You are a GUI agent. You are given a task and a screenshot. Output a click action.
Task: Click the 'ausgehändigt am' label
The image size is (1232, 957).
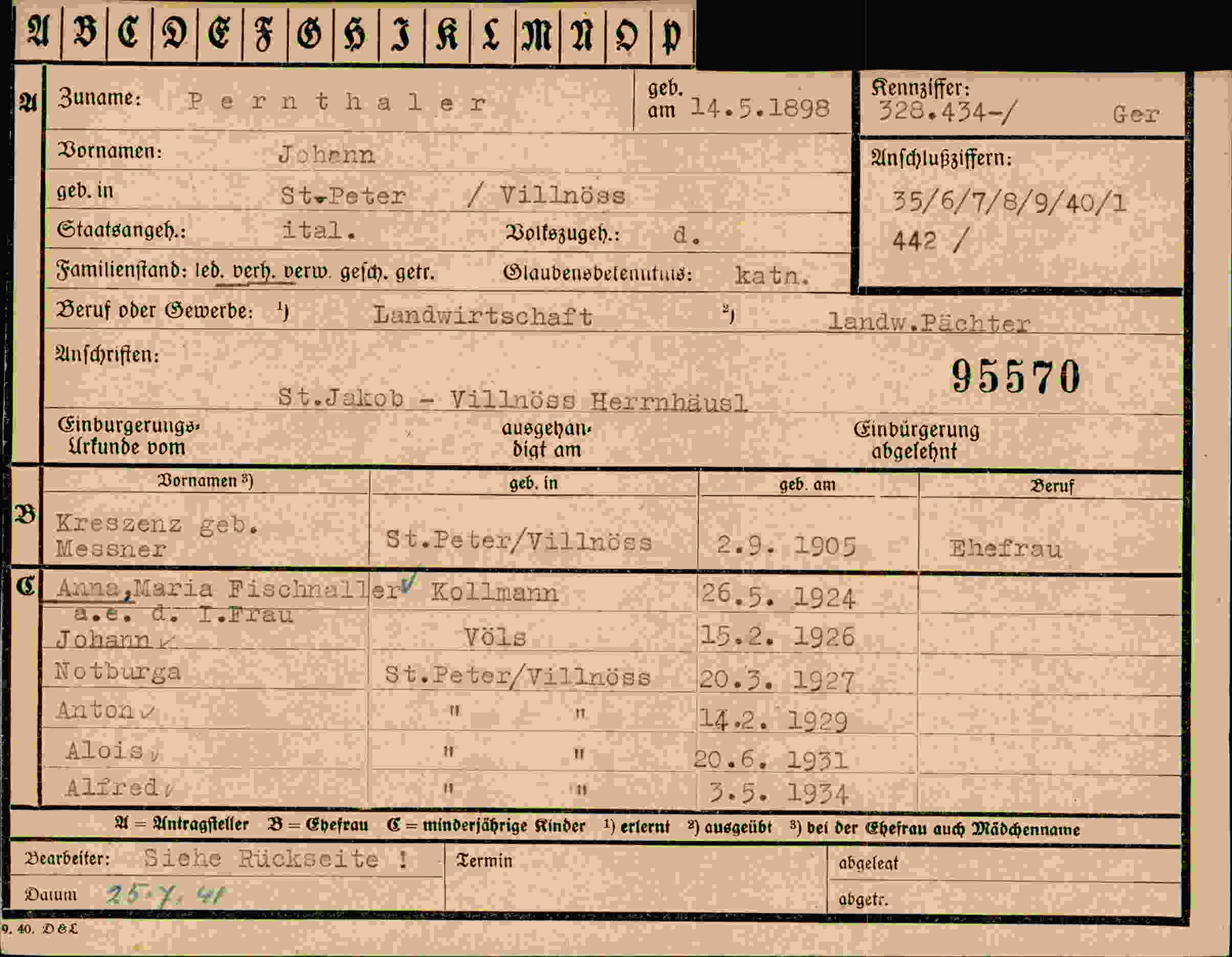[x=546, y=439]
